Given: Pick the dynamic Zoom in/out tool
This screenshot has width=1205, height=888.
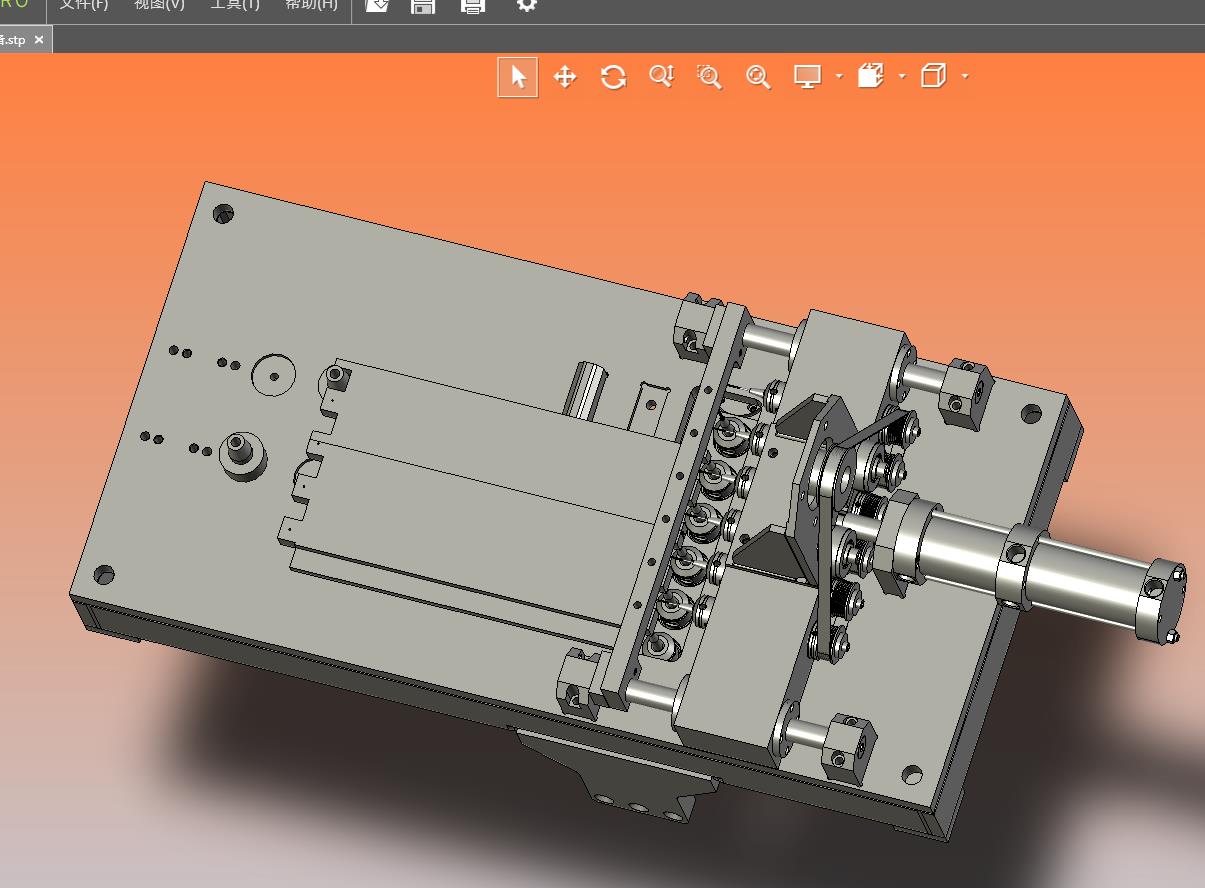Looking at the screenshot, I should (662, 77).
